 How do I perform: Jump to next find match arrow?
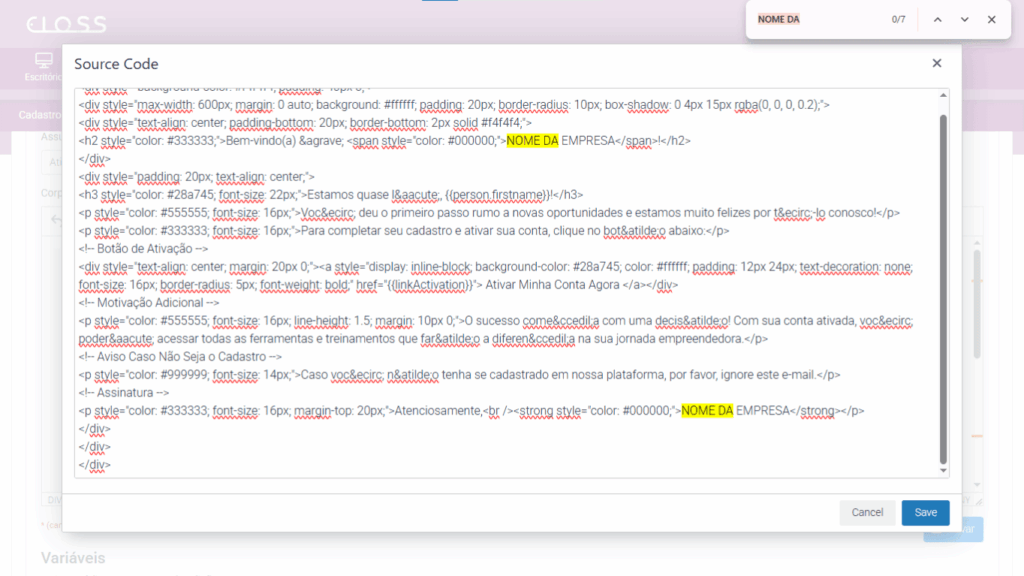pyautogui.click(x=965, y=20)
